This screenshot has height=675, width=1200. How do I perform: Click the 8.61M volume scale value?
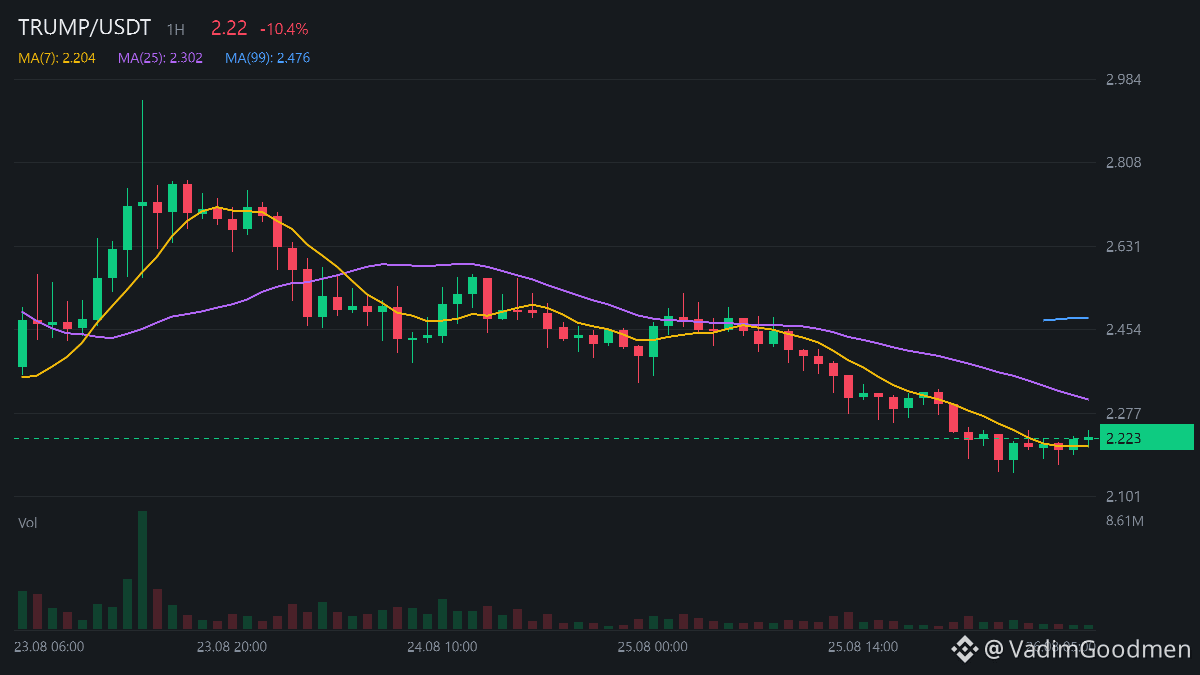pos(1125,521)
